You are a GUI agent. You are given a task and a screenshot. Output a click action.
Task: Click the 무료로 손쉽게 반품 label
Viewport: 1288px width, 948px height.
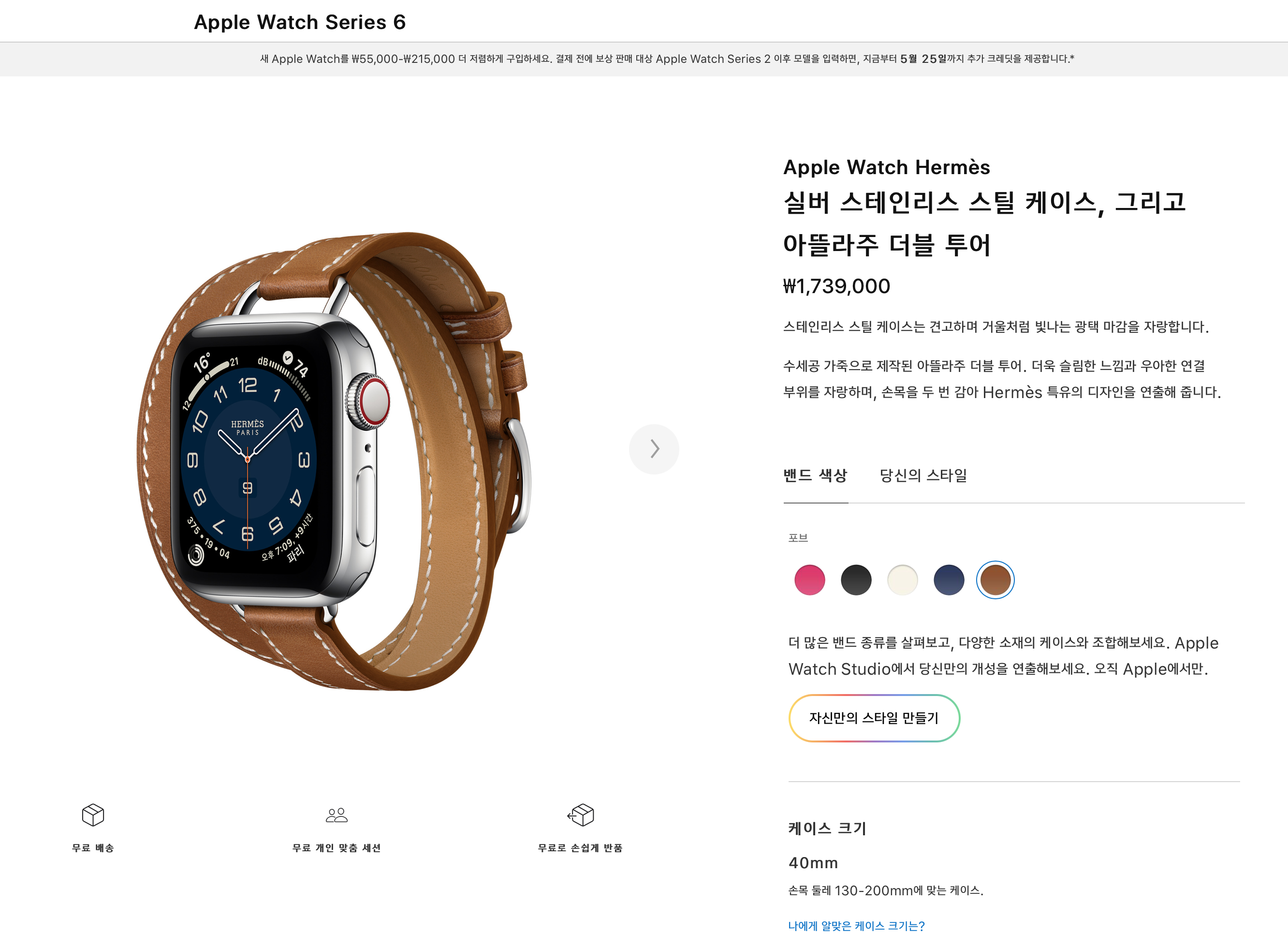point(580,847)
